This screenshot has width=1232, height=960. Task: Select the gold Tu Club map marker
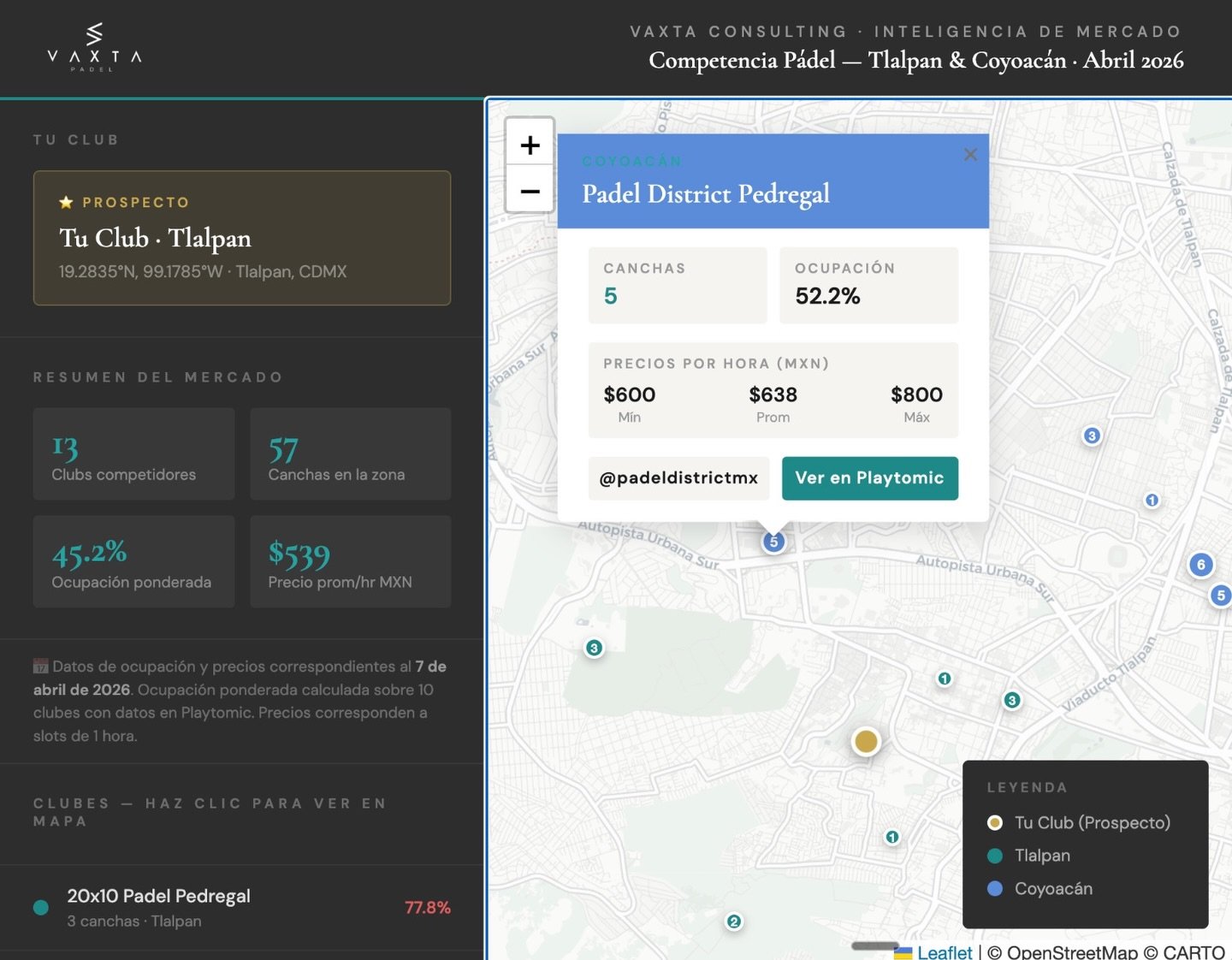pyautogui.click(x=865, y=742)
